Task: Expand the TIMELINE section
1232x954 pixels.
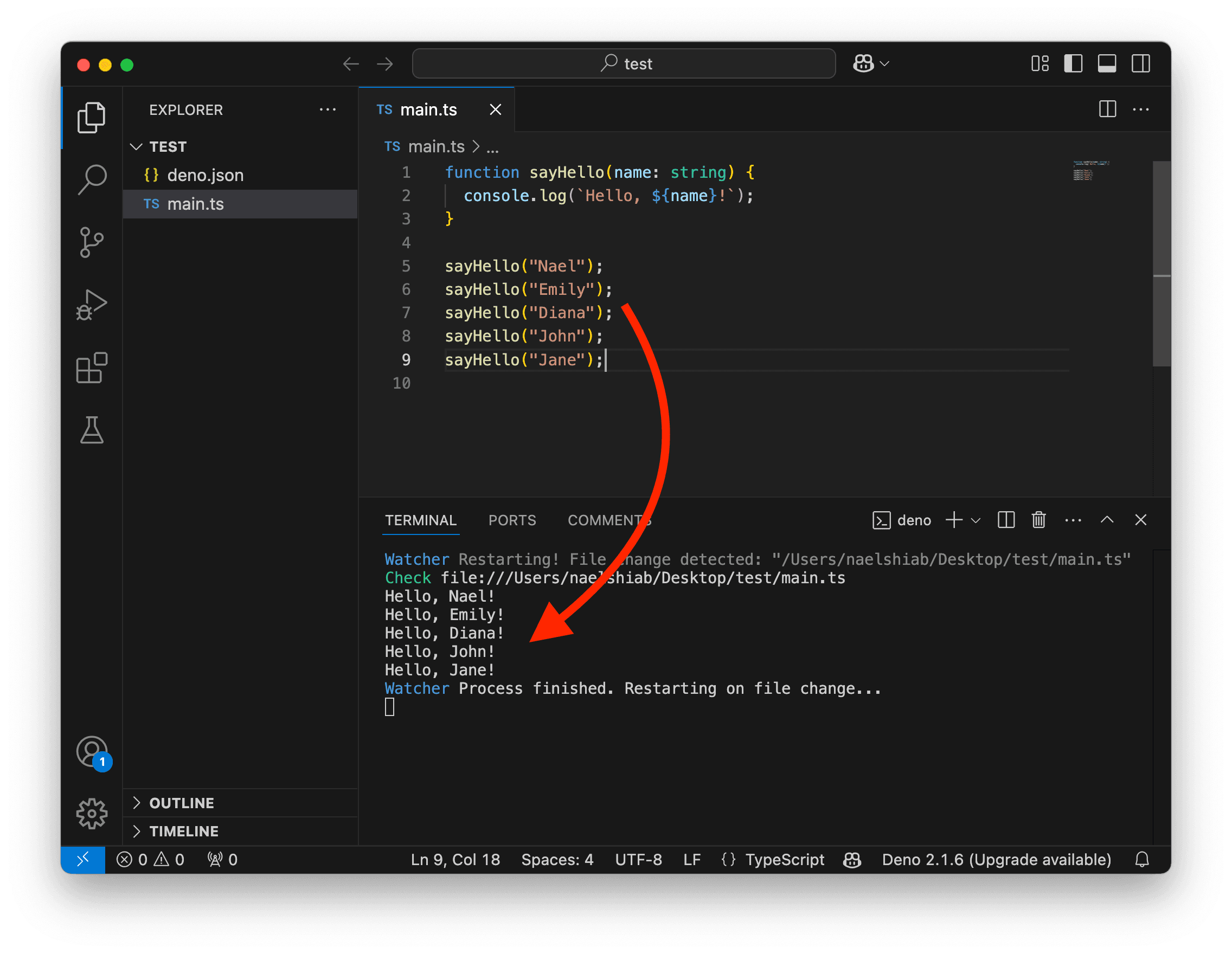Action: [240, 830]
